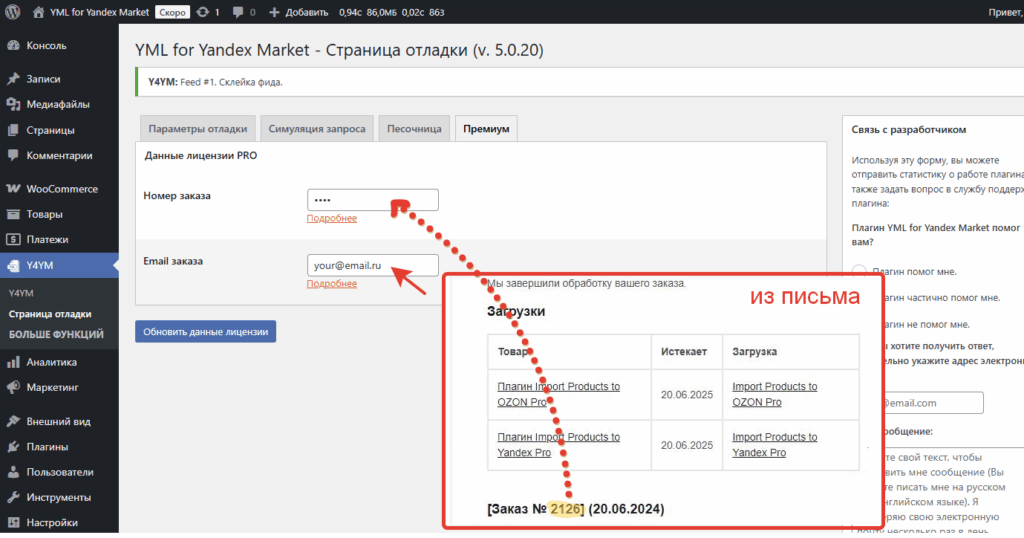Screen dimensions: 1024x538
Task: Open Аналитика in the sidebar
Action: [51, 362]
